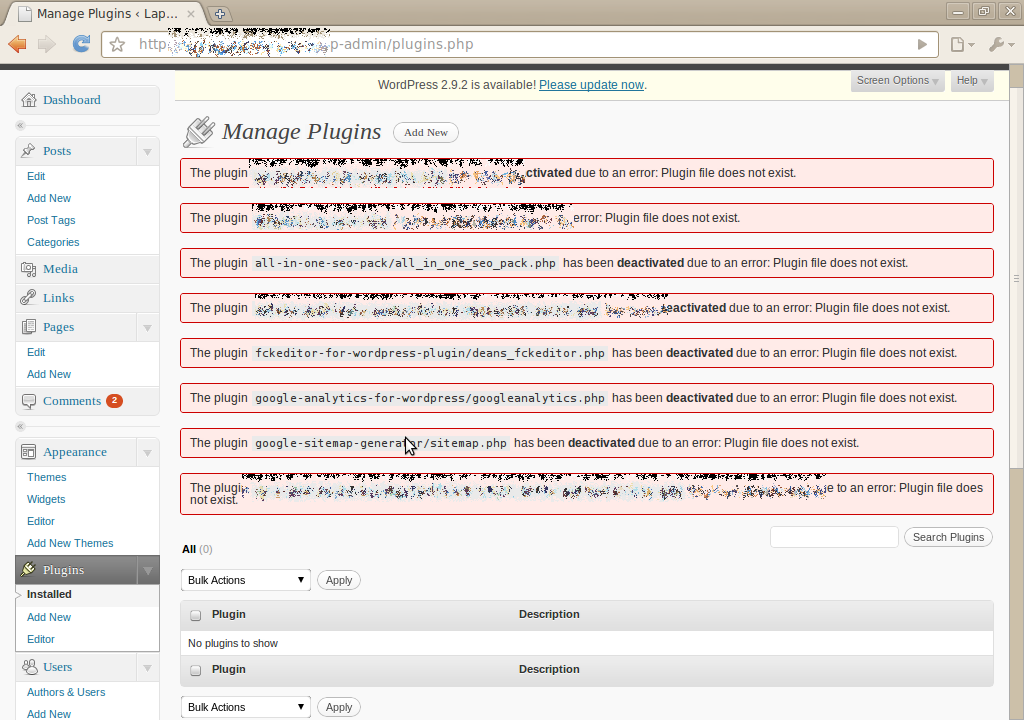Click the All plugins filter link
This screenshot has height=720, width=1024.
click(x=189, y=549)
